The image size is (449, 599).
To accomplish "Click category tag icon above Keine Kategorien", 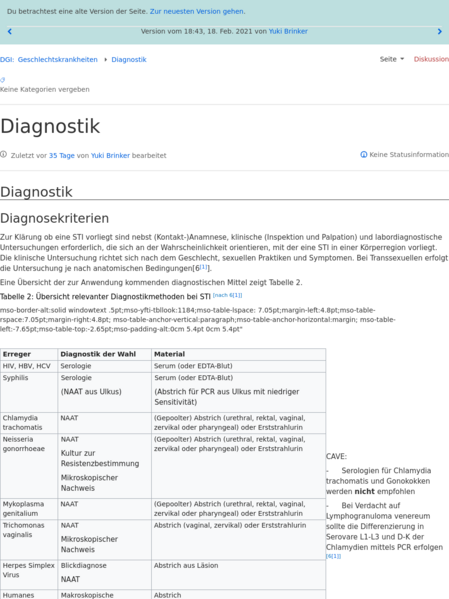I will coord(3,80).
